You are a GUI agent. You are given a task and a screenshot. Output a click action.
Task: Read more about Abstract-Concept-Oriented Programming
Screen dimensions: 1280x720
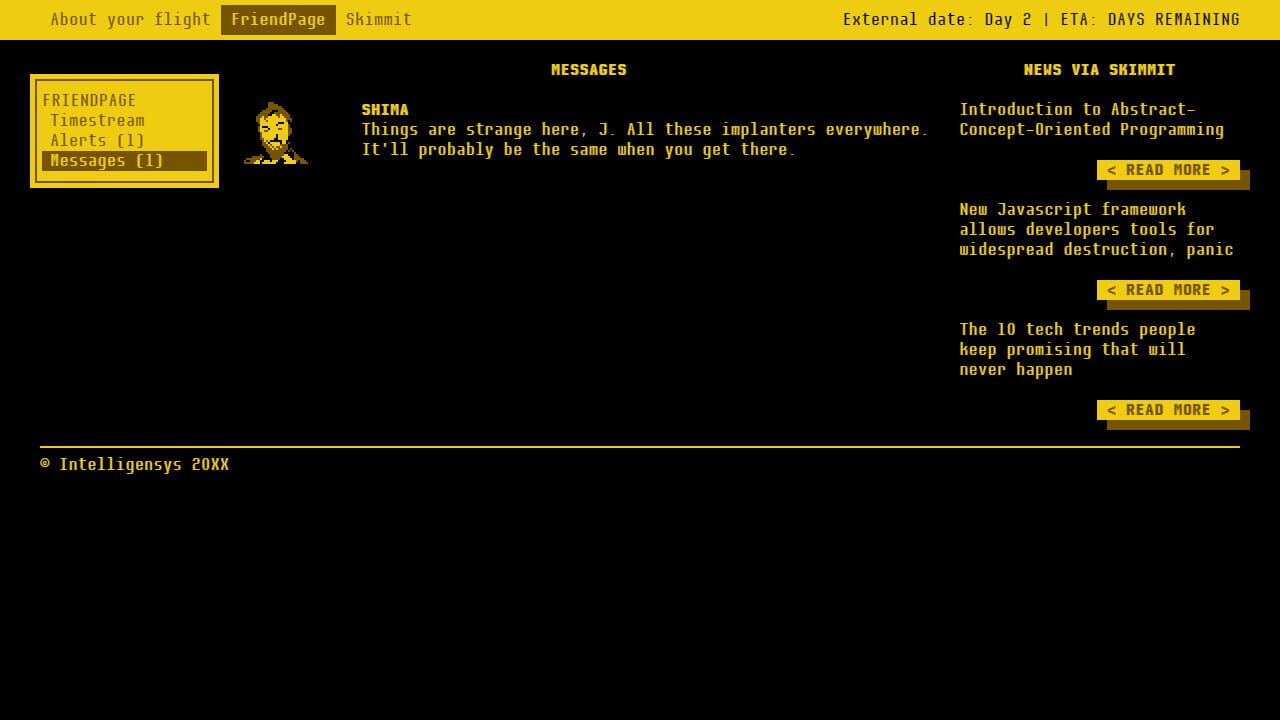[x=1169, y=169]
